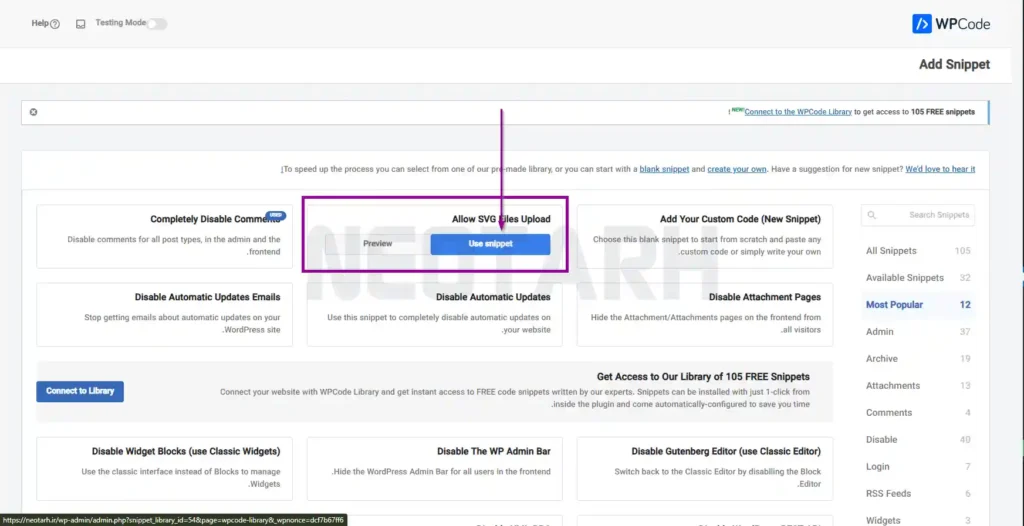Viewport: 1024px width, 526px height.
Task: Click the blank snippet link
Action: [664, 169]
